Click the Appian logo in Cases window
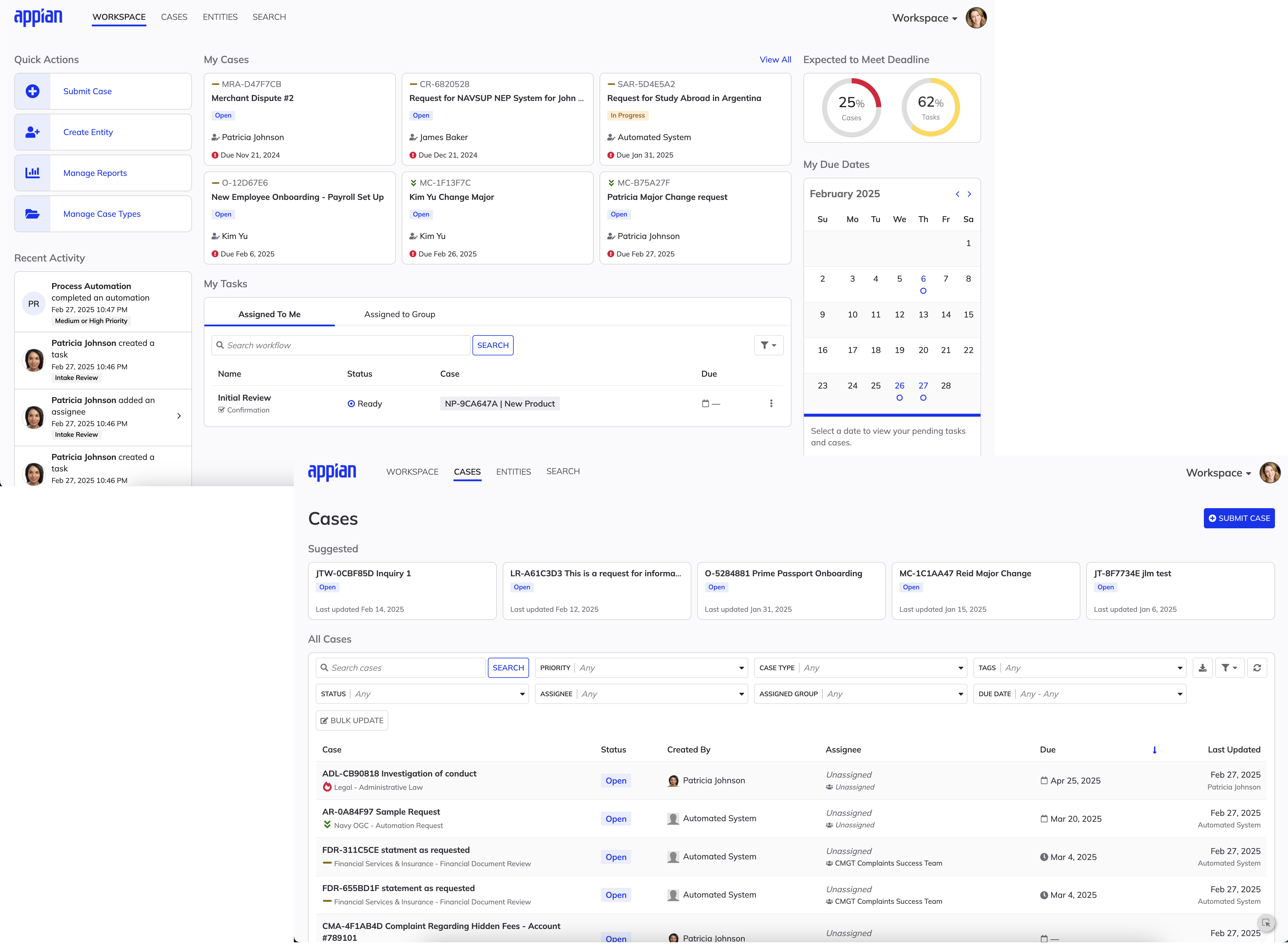1288x950 pixels. pos(332,471)
